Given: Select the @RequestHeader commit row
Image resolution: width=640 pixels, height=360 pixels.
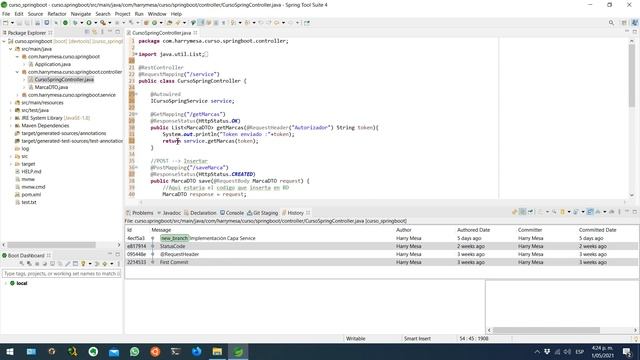Looking at the screenshot, I should (382, 254).
